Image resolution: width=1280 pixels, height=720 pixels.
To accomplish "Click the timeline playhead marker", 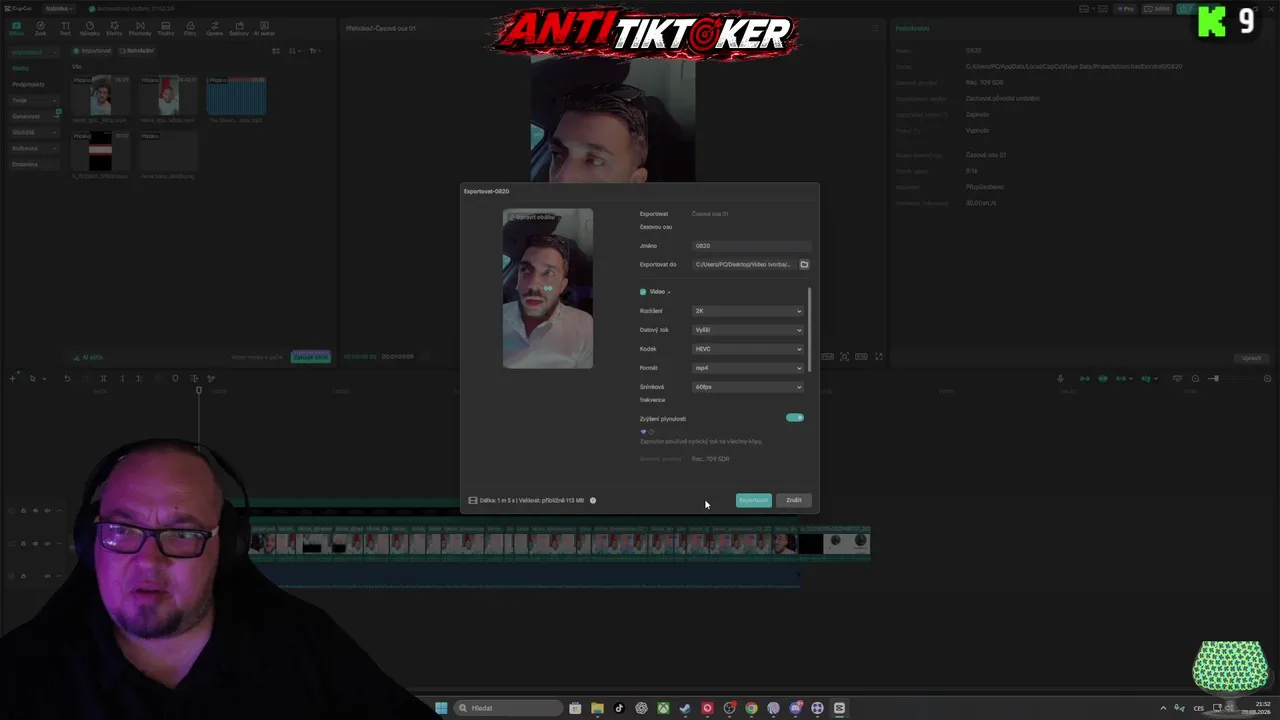I will click(199, 389).
